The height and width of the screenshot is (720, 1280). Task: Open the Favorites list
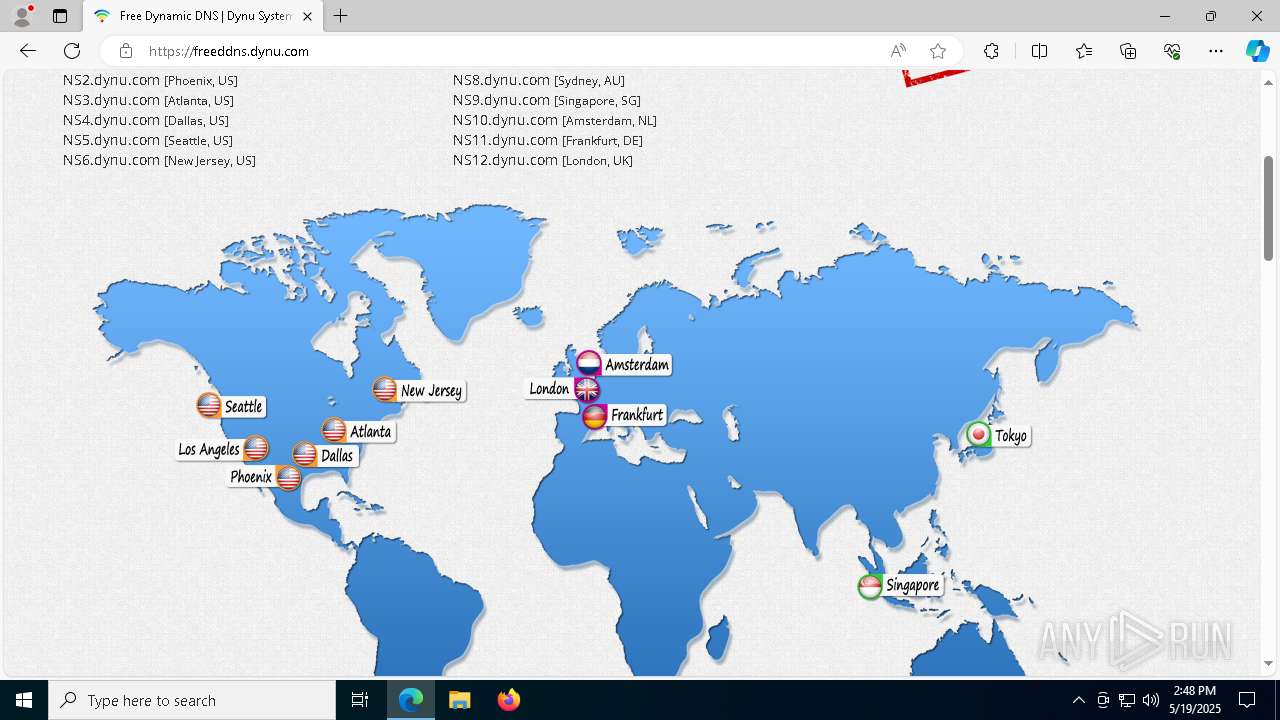coord(1084,51)
